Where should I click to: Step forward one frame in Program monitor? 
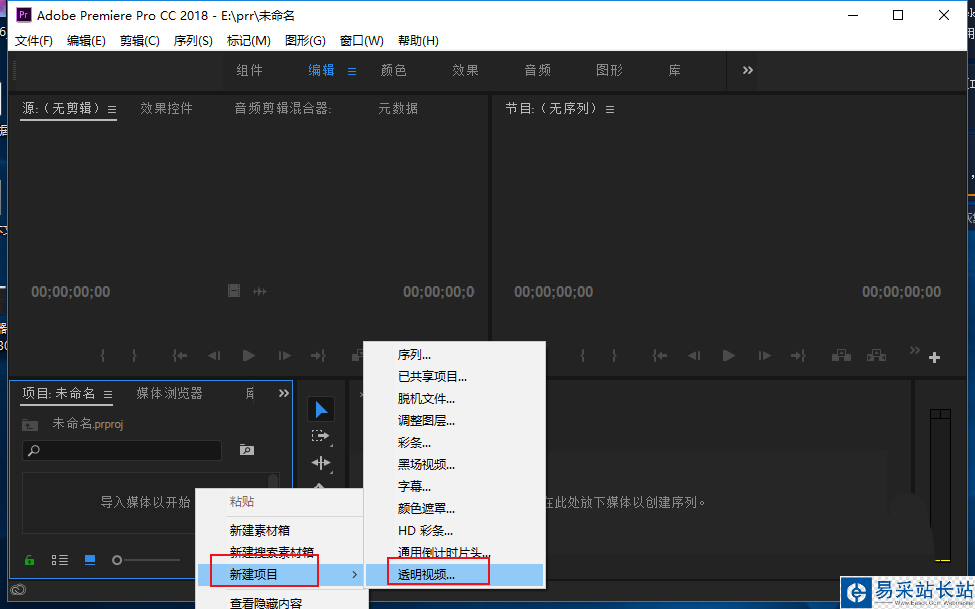coord(764,356)
